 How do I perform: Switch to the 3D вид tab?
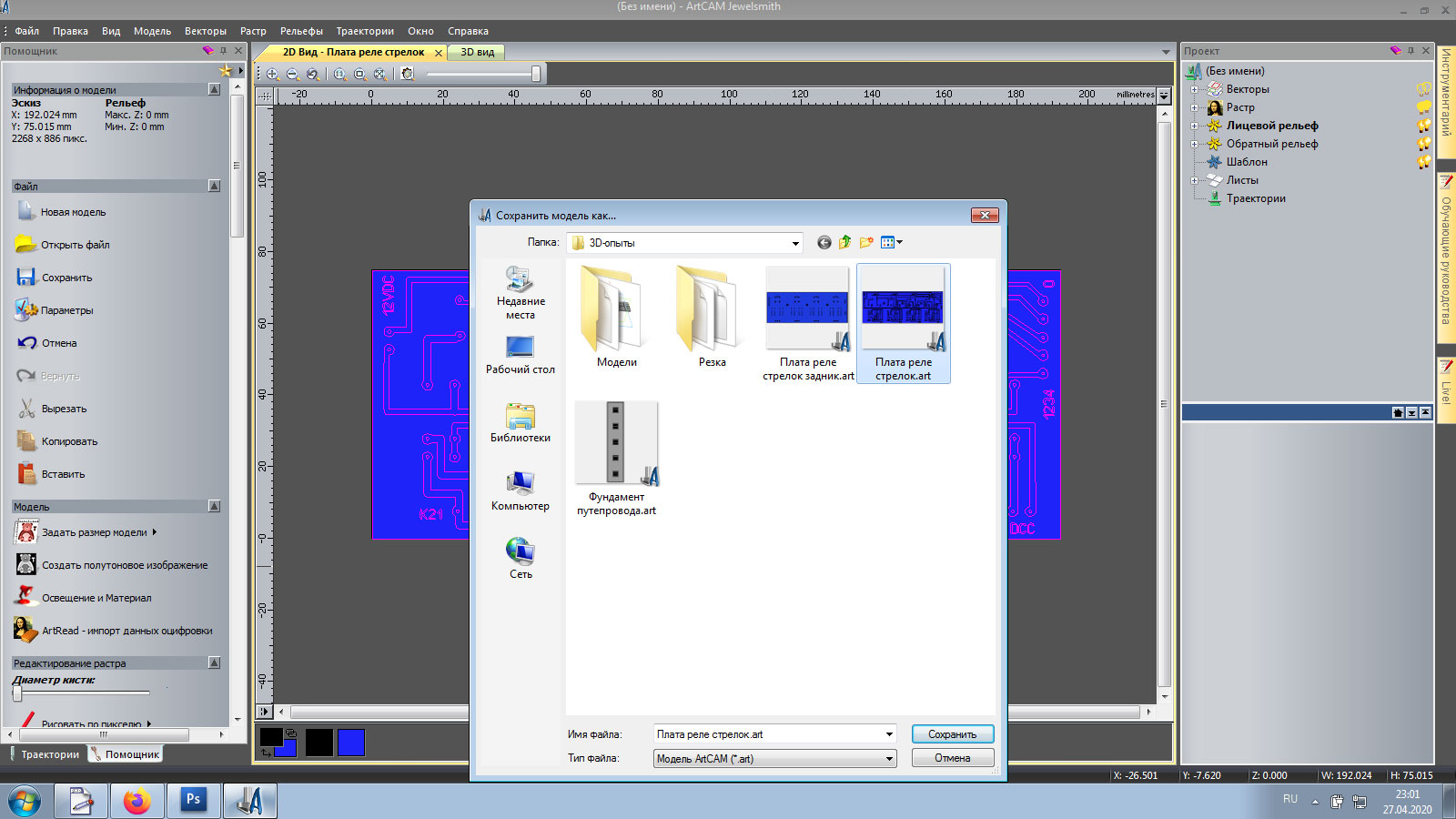477,52
